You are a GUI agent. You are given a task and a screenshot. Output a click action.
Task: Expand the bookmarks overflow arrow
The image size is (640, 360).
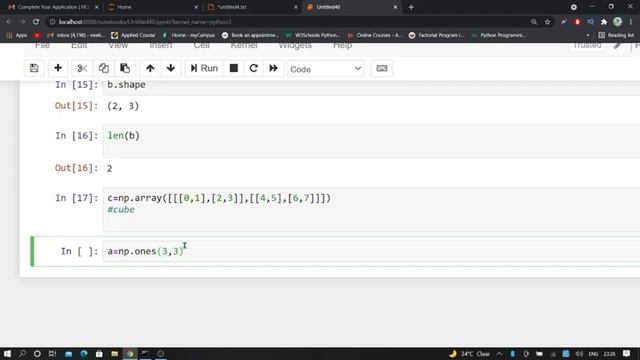pyautogui.click(x=588, y=36)
